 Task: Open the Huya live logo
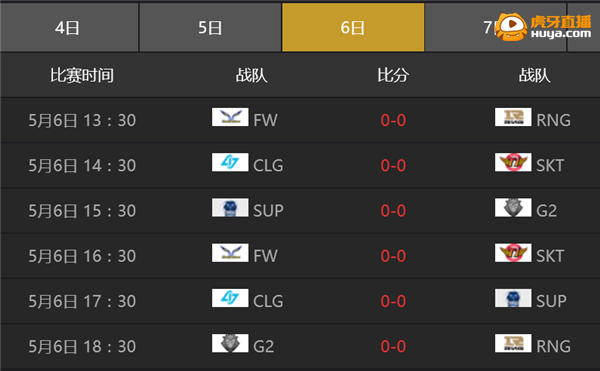coord(544,27)
